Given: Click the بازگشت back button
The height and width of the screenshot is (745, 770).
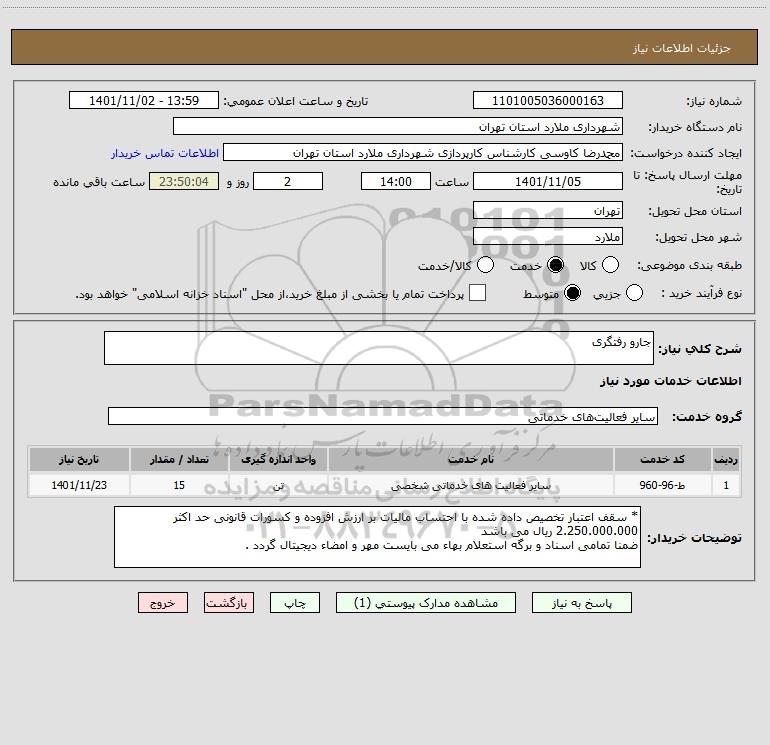Looking at the screenshot, I should [229, 603].
